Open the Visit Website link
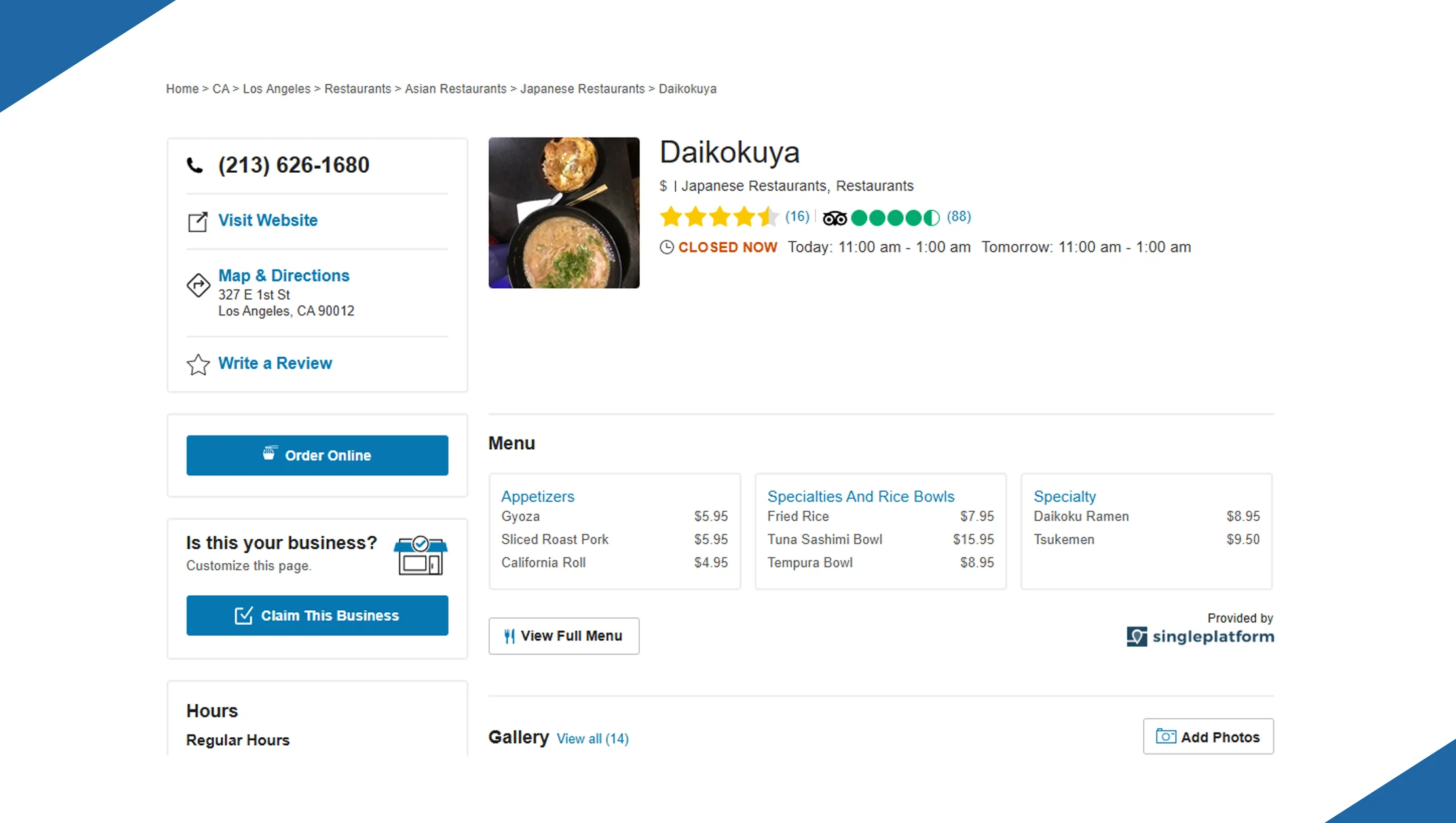The image size is (1456, 823). pos(268,221)
